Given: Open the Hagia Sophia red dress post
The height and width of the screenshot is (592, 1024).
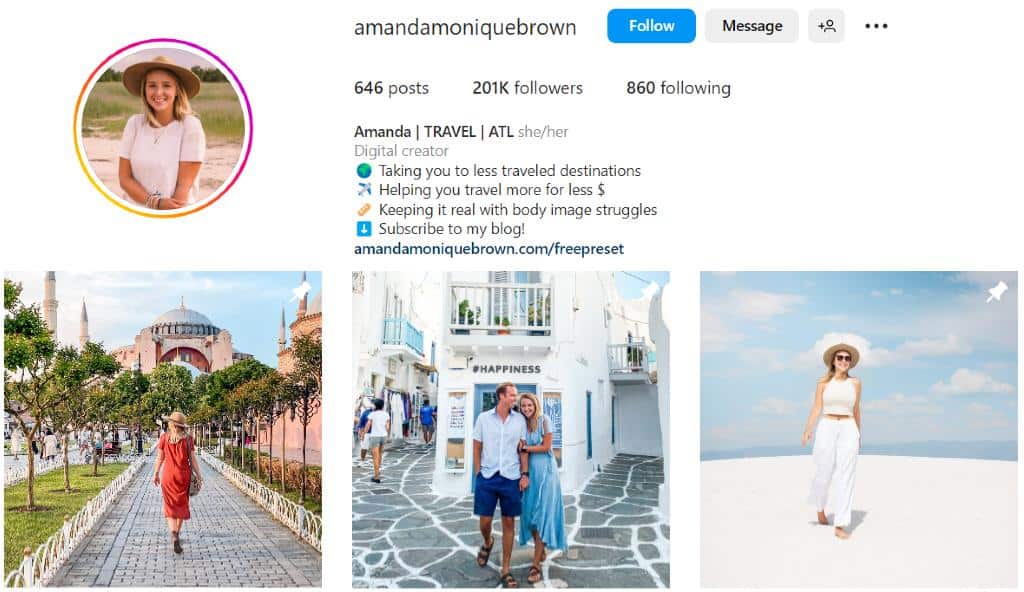Looking at the screenshot, I should tap(163, 429).
